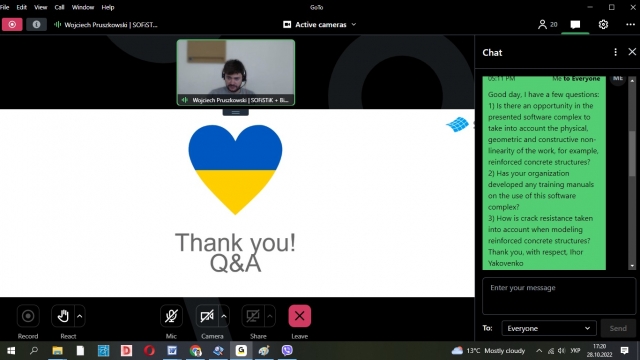640x360 pixels.
Task: Open the Window menu
Action: click(x=82, y=7)
